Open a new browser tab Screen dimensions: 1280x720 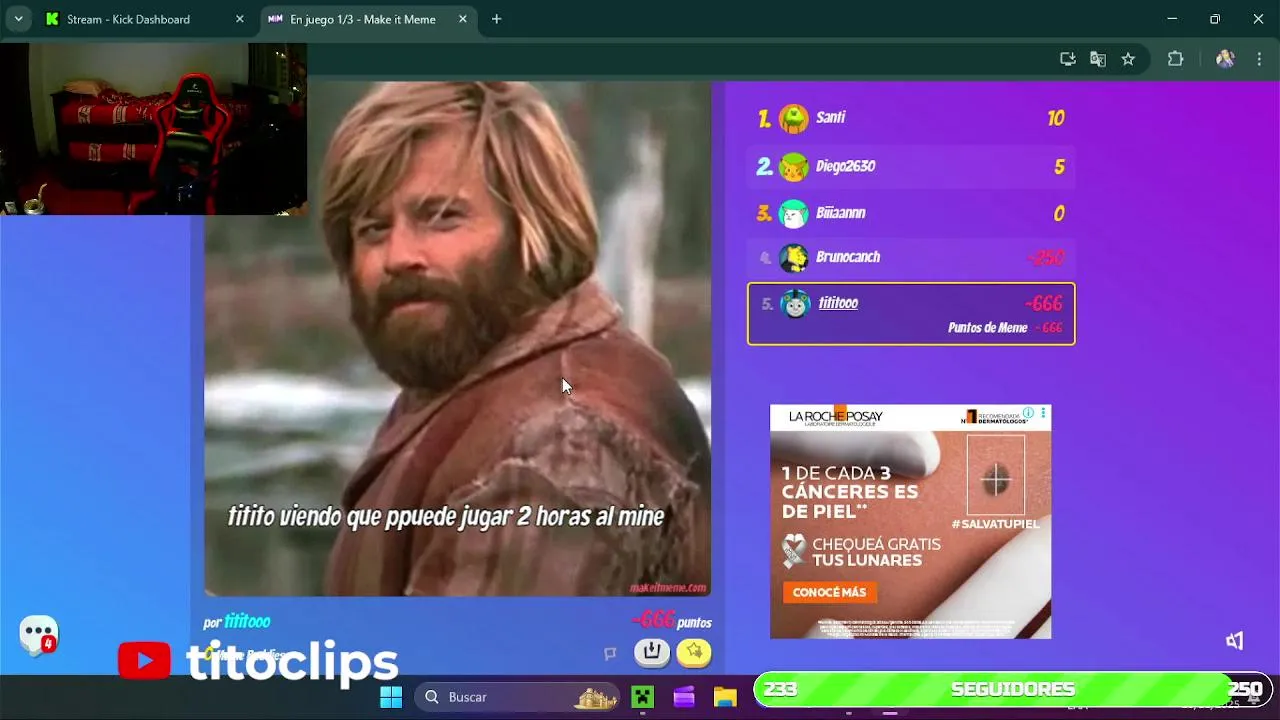click(x=496, y=19)
